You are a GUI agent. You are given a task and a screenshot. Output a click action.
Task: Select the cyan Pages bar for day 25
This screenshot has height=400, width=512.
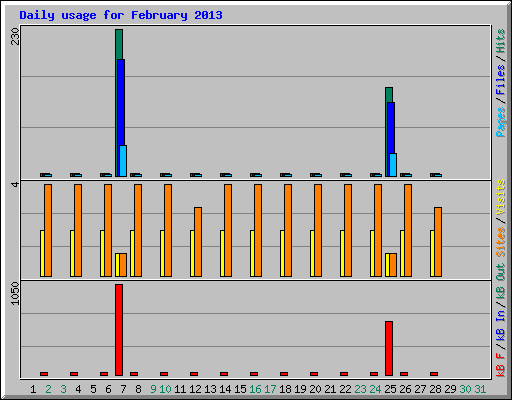point(393,165)
